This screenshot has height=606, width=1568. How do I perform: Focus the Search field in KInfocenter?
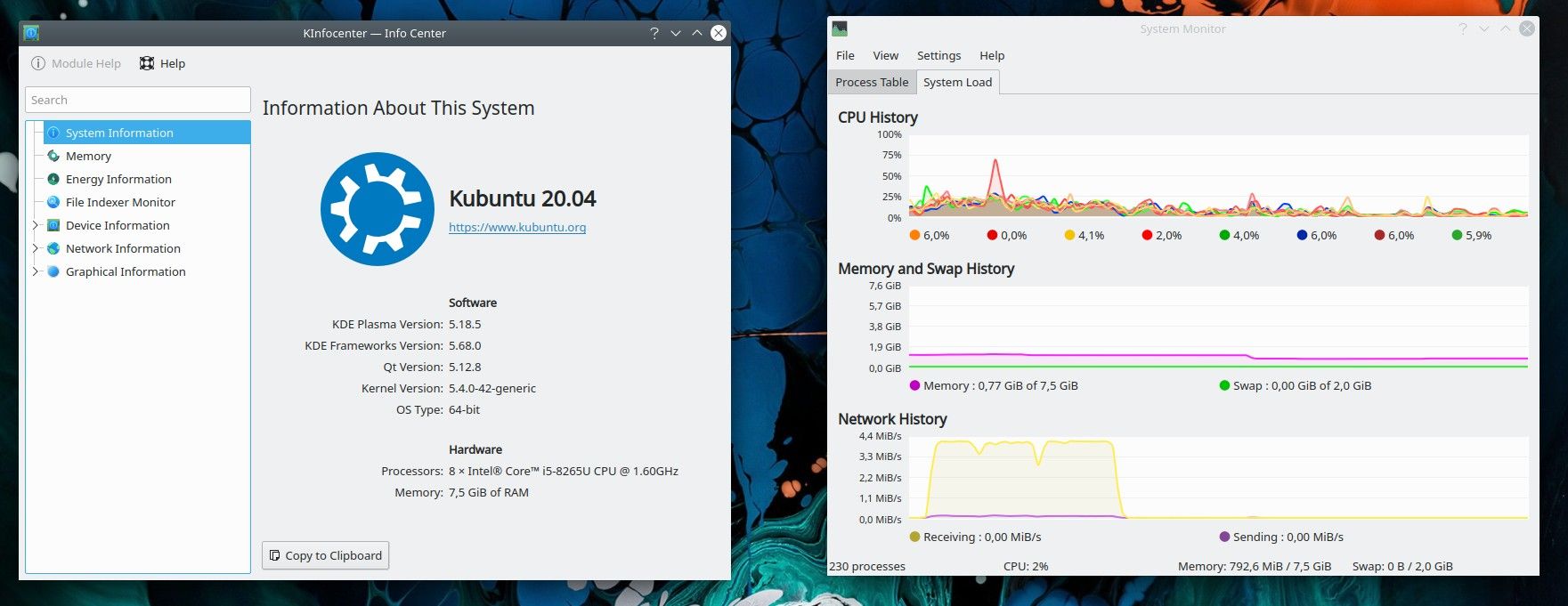tap(138, 100)
